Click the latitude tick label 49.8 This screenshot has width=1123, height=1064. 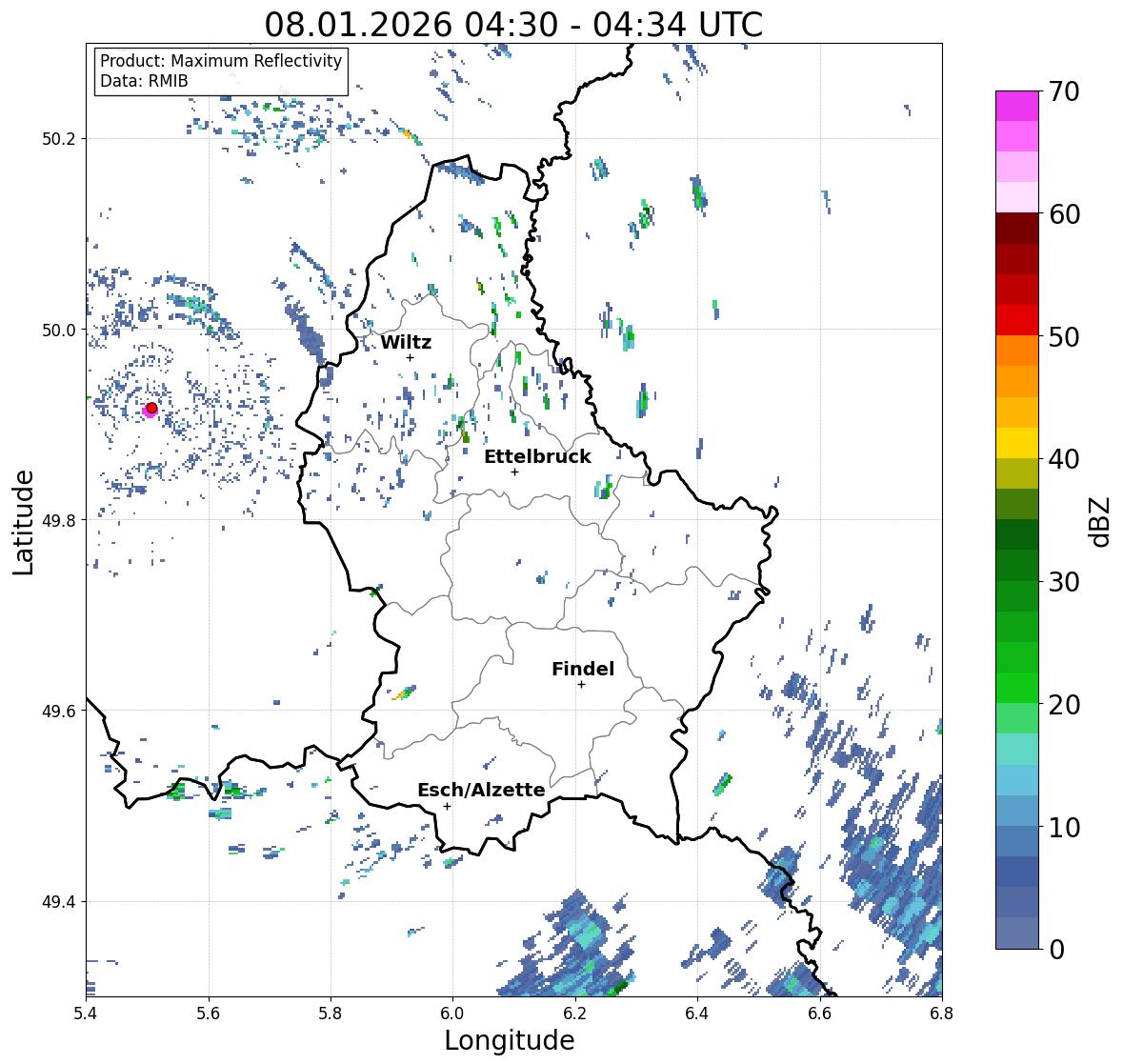pyautogui.click(x=59, y=520)
